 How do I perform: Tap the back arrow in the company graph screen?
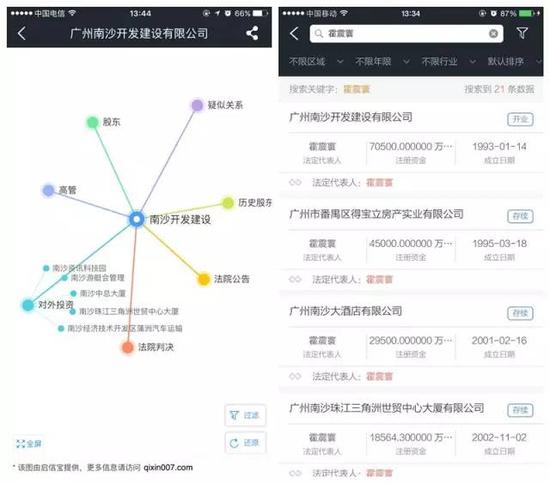22,33
